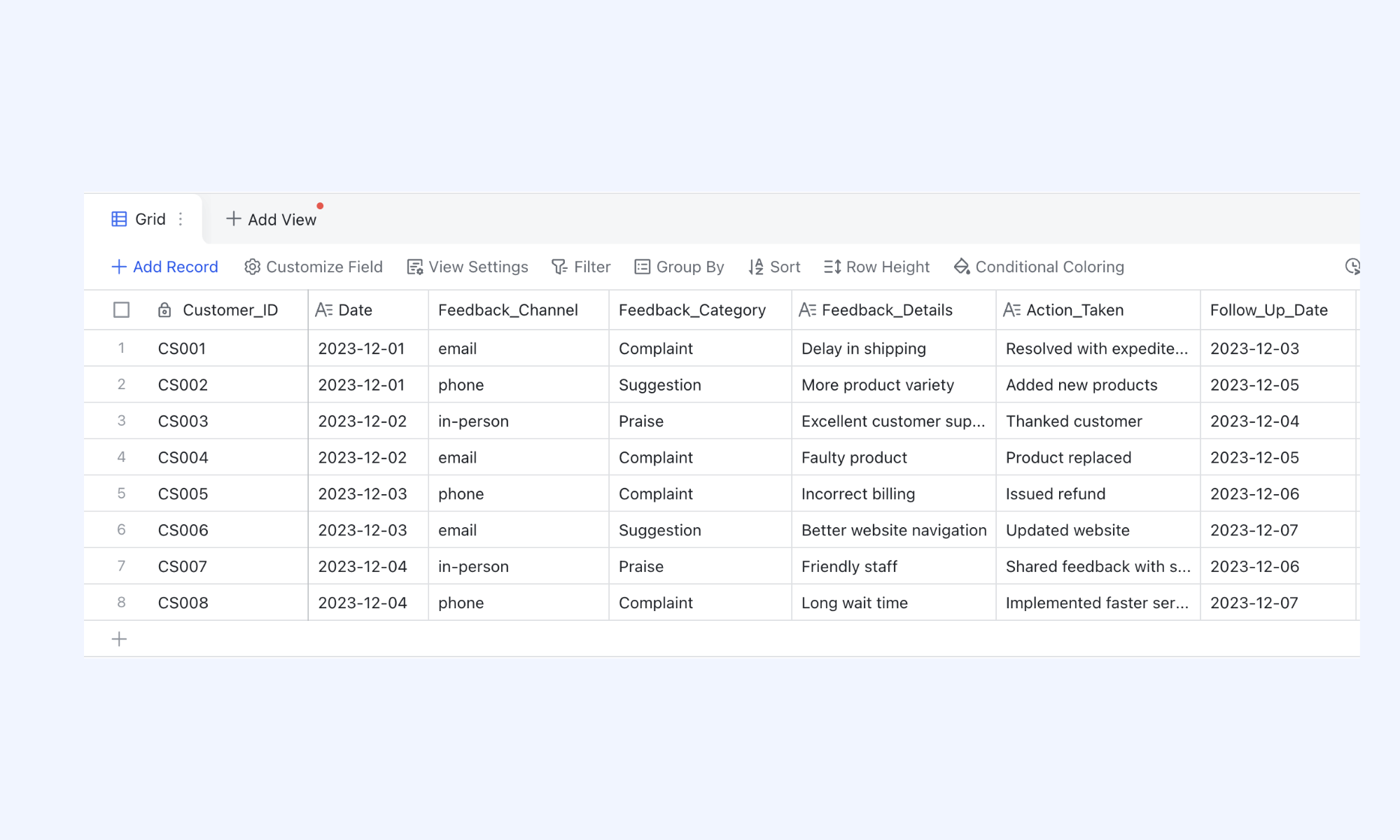Select 'email' cell in CS001 row
The image size is (1400, 840).
tap(519, 348)
